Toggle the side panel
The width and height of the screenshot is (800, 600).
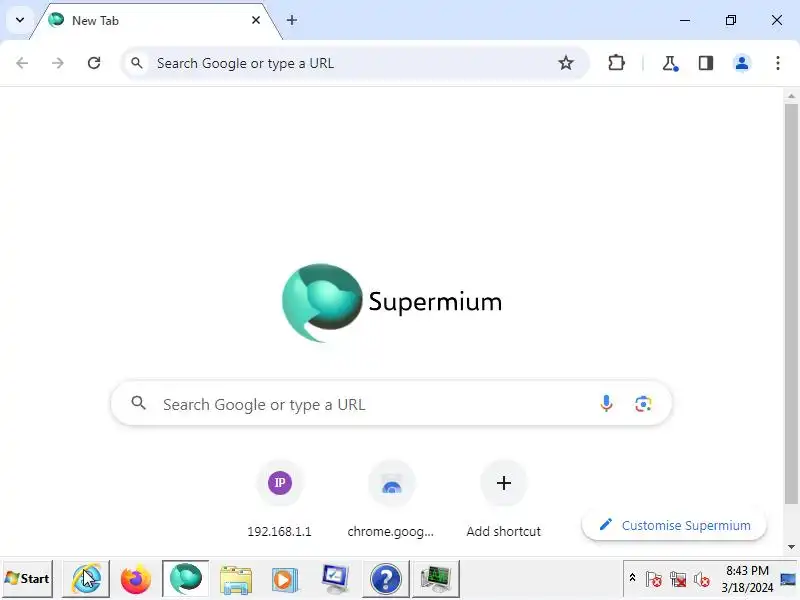[x=706, y=63]
